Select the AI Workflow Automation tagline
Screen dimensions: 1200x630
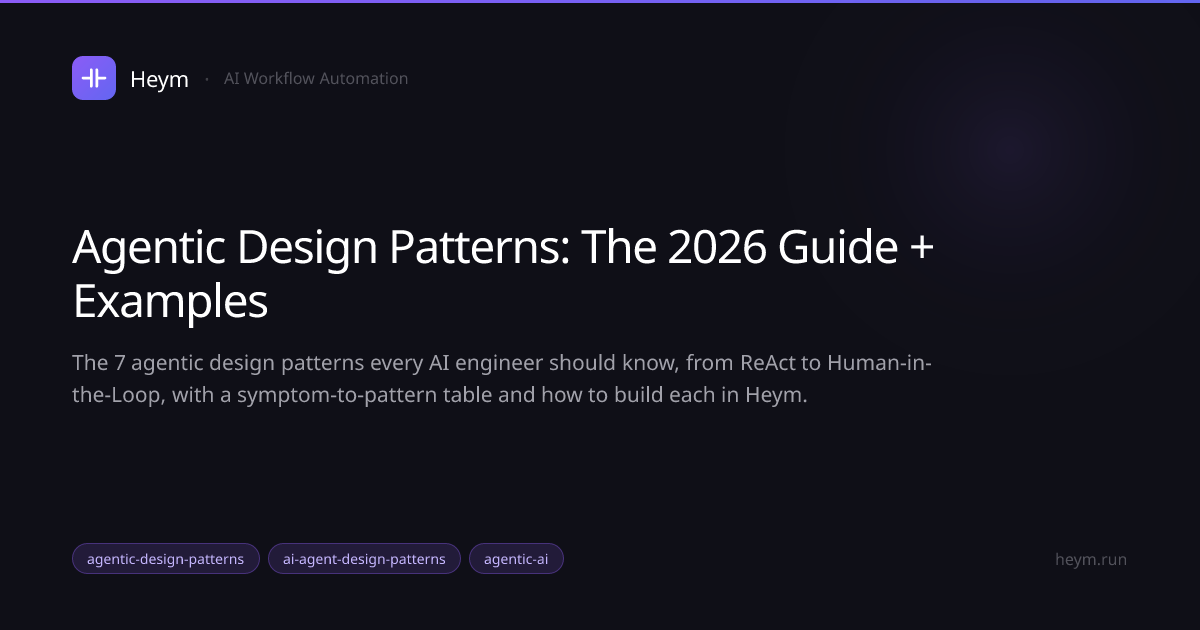point(316,78)
